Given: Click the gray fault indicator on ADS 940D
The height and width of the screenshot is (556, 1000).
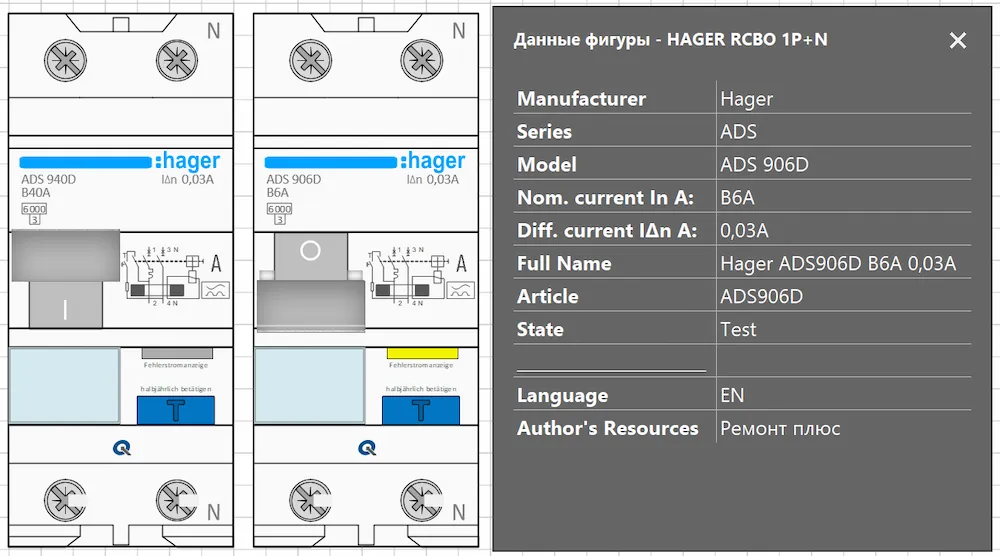Looking at the screenshot, I should 177,353.
